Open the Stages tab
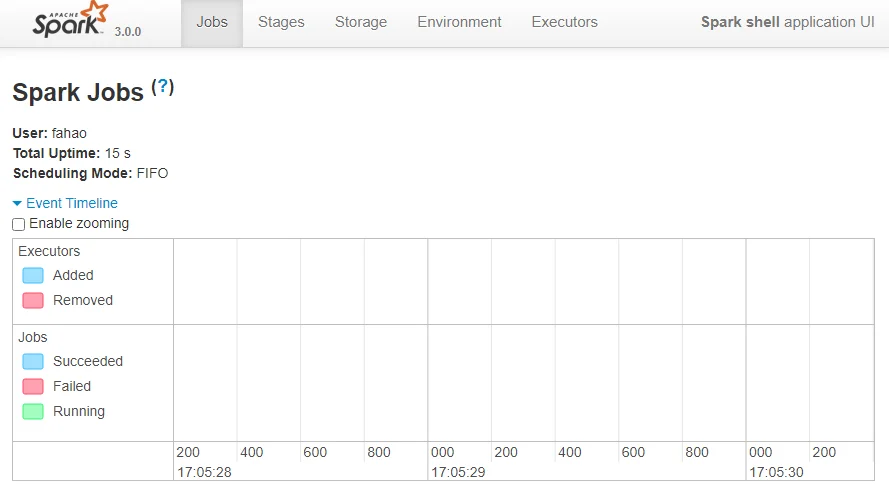 [x=281, y=22]
